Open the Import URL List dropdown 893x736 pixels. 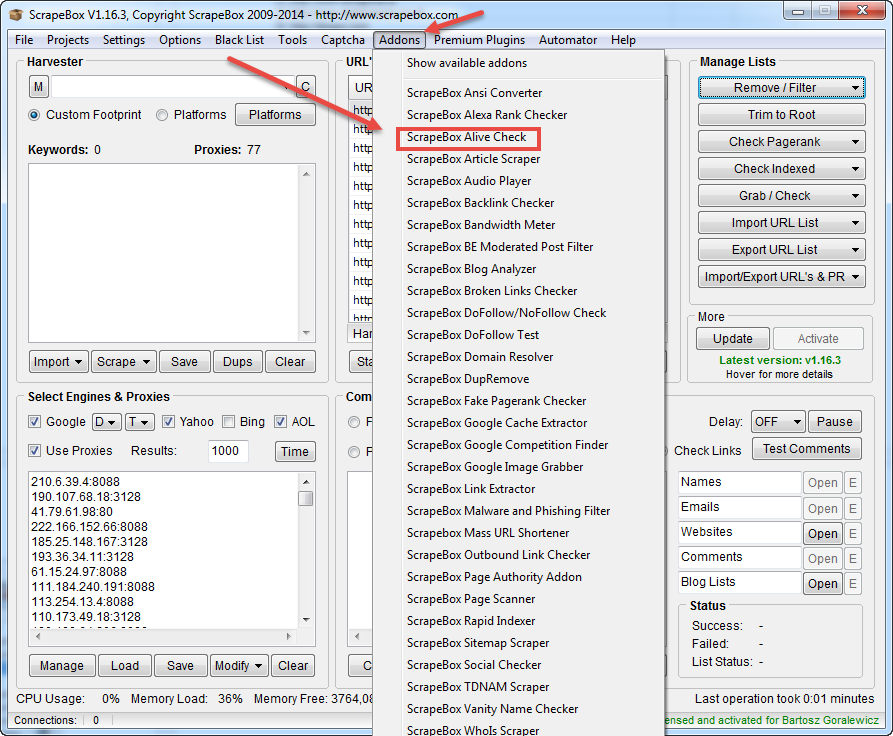tap(781, 223)
